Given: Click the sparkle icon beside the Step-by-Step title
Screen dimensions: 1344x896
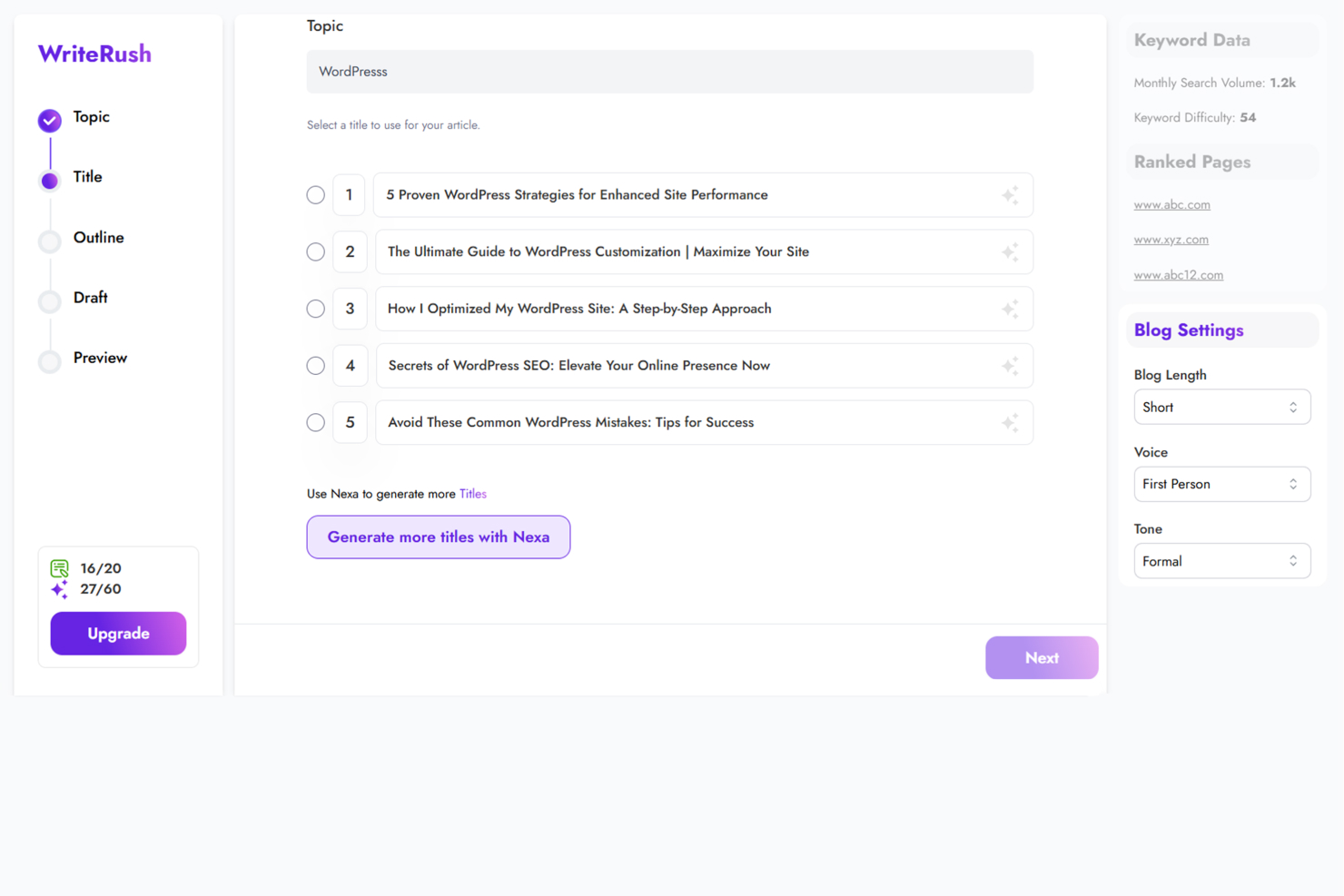Looking at the screenshot, I should pos(1010,309).
